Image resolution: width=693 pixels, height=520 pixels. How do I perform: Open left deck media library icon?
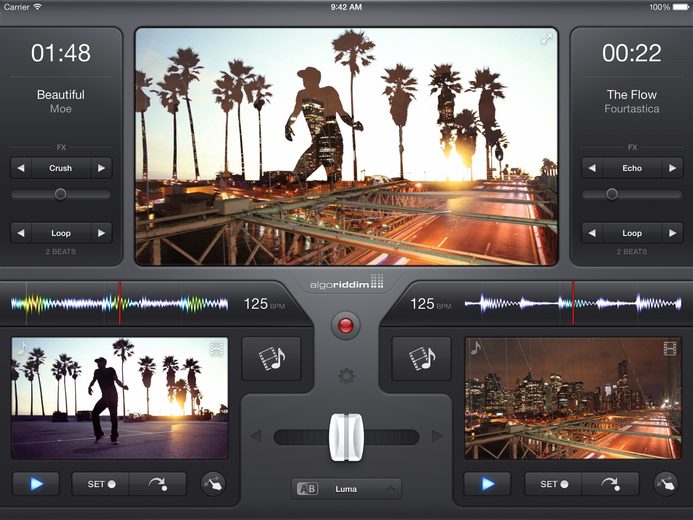[x=271, y=358]
